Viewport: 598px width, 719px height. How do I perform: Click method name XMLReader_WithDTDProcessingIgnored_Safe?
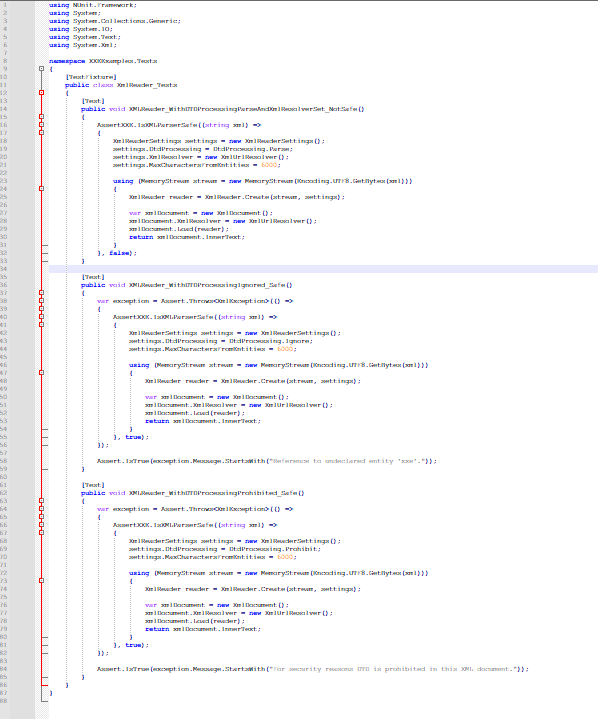coord(208,285)
